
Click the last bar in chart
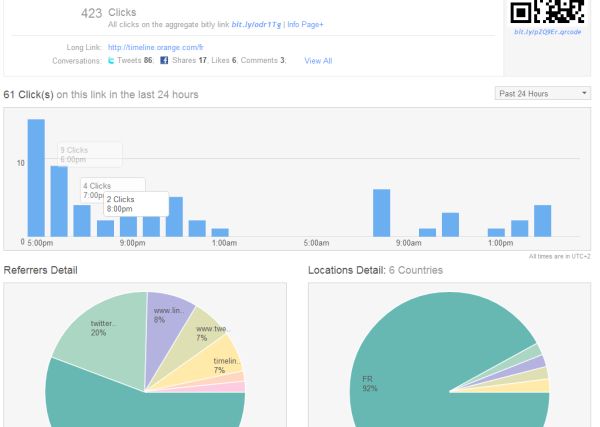543,221
